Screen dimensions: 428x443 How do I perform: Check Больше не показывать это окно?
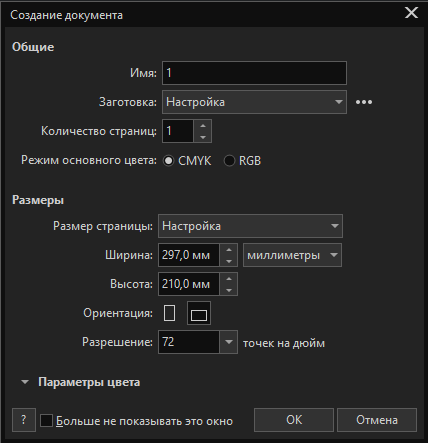[x=46, y=421]
